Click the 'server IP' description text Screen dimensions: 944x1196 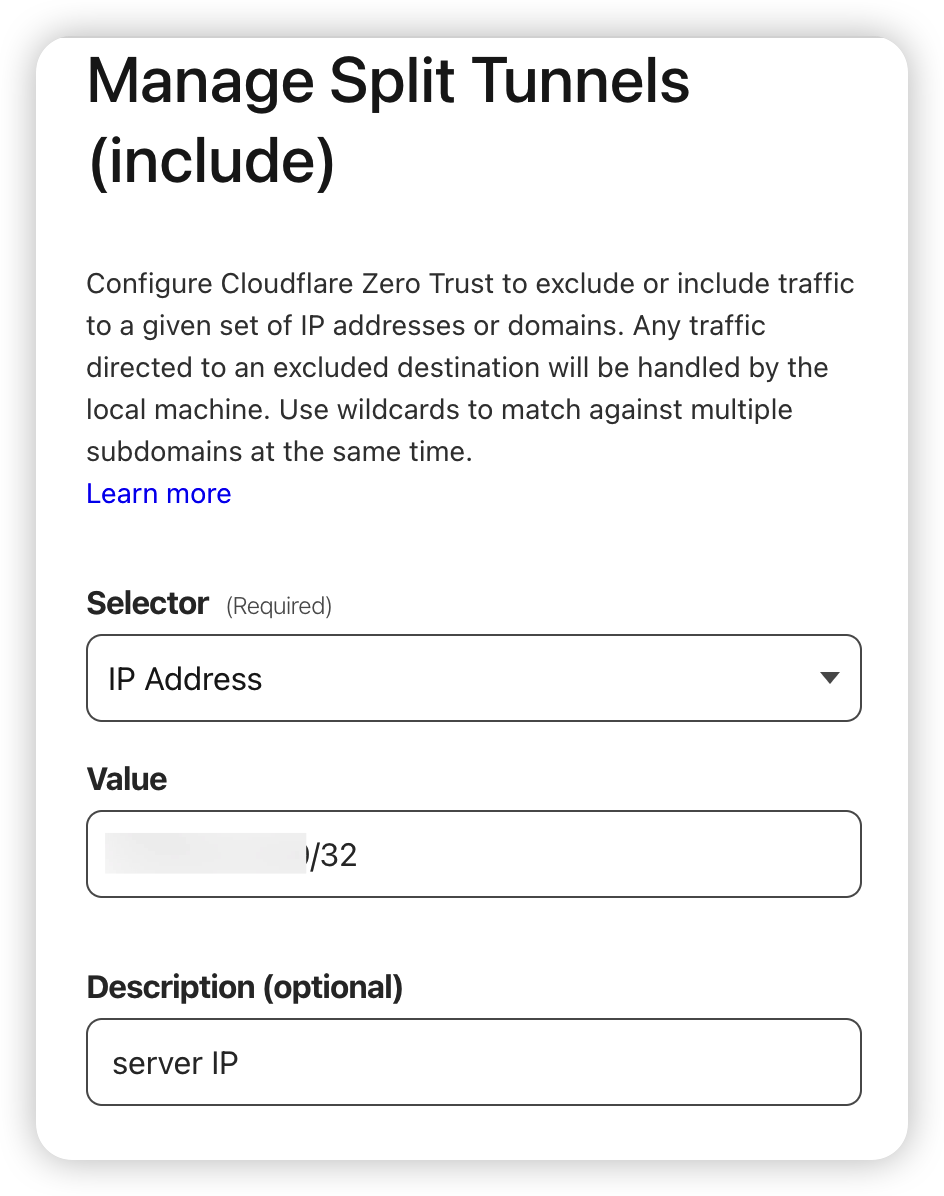tap(175, 1063)
